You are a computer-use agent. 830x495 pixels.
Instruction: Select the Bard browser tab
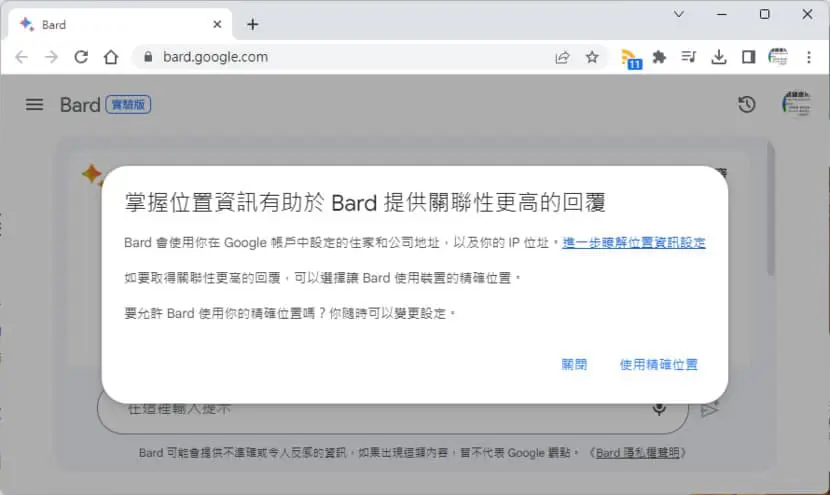point(121,24)
